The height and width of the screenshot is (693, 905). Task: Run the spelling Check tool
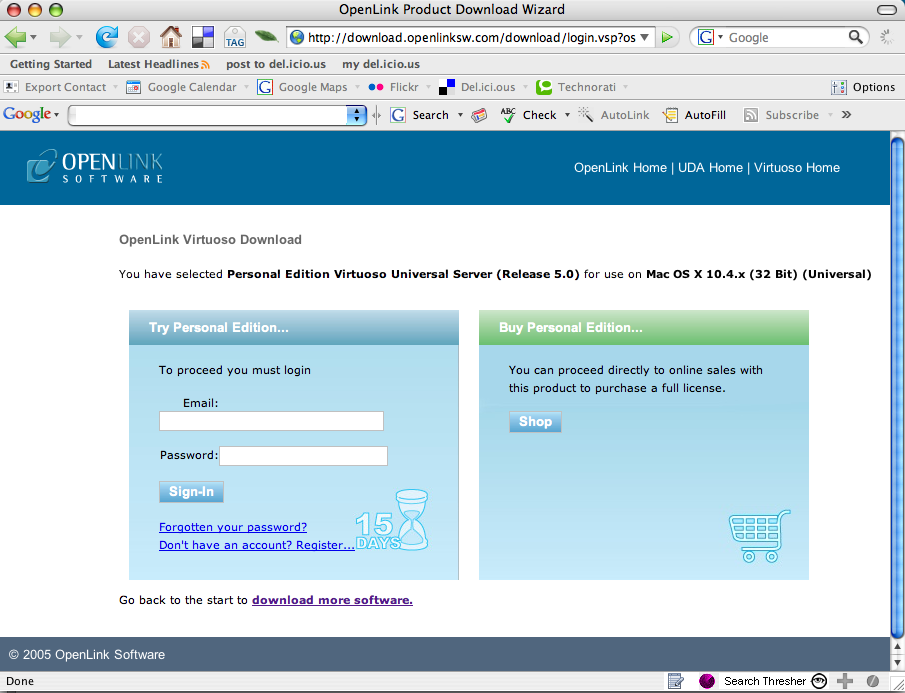(x=528, y=115)
